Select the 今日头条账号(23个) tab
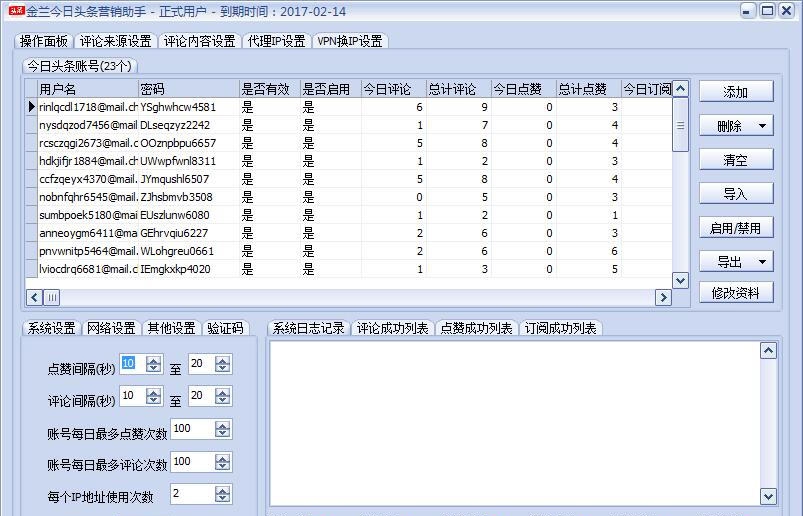Image resolution: width=803 pixels, height=516 pixels. [80, 66]
